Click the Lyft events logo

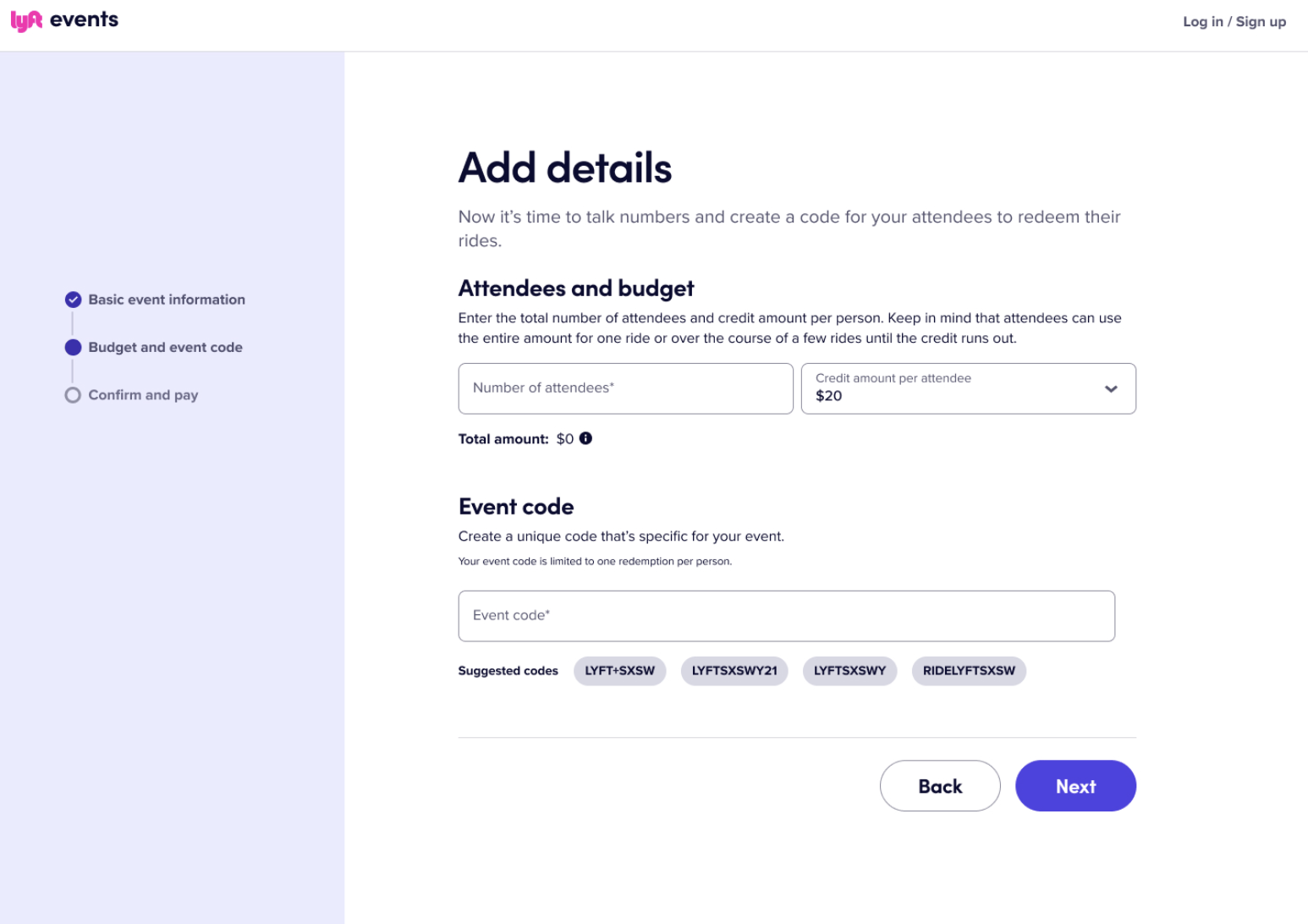coord(64,20)
